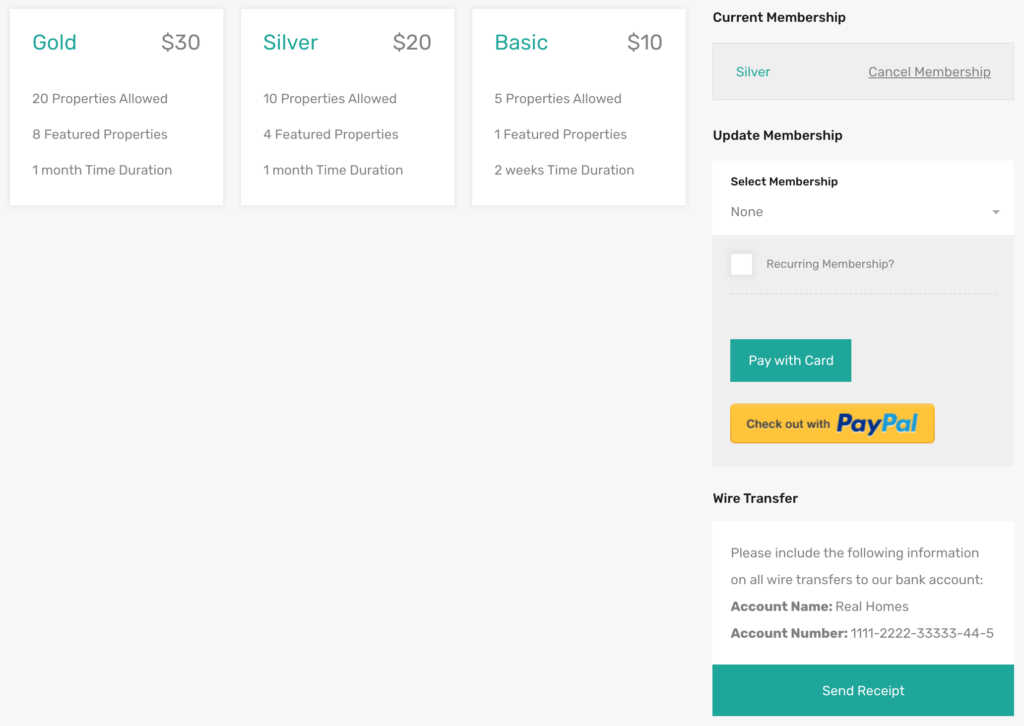
Task: Click the Account Number wire transfer text
Action: (x=861, y=633)
